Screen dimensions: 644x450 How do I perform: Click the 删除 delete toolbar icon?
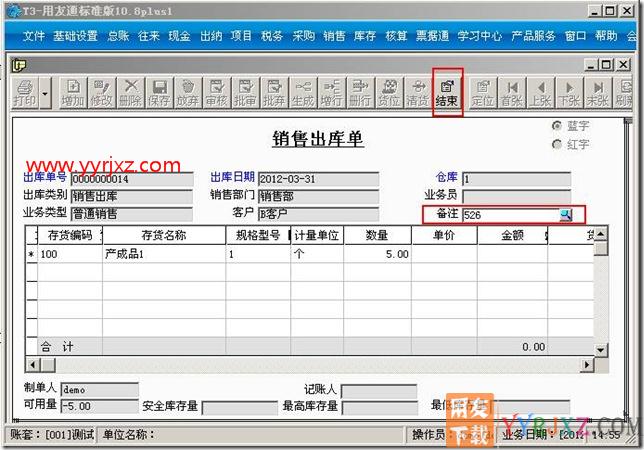(131, 93)
